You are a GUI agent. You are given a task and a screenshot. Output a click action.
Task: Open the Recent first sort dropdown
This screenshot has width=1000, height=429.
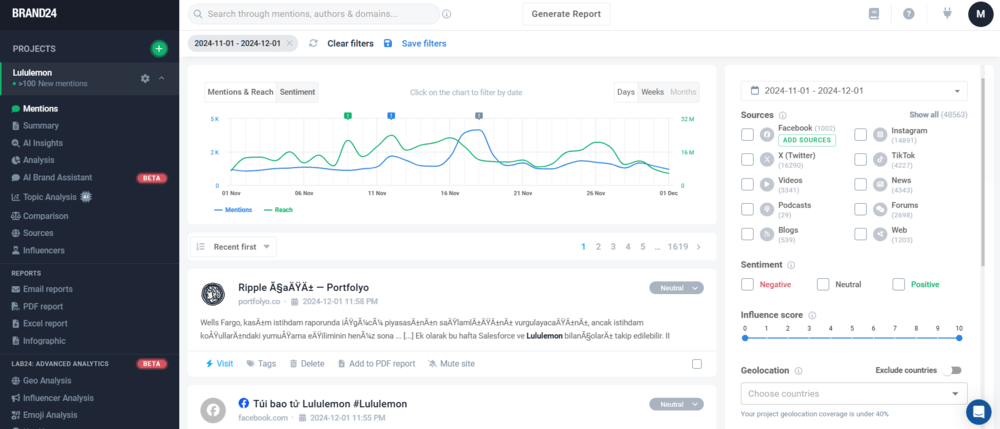(x=233, y=246)
